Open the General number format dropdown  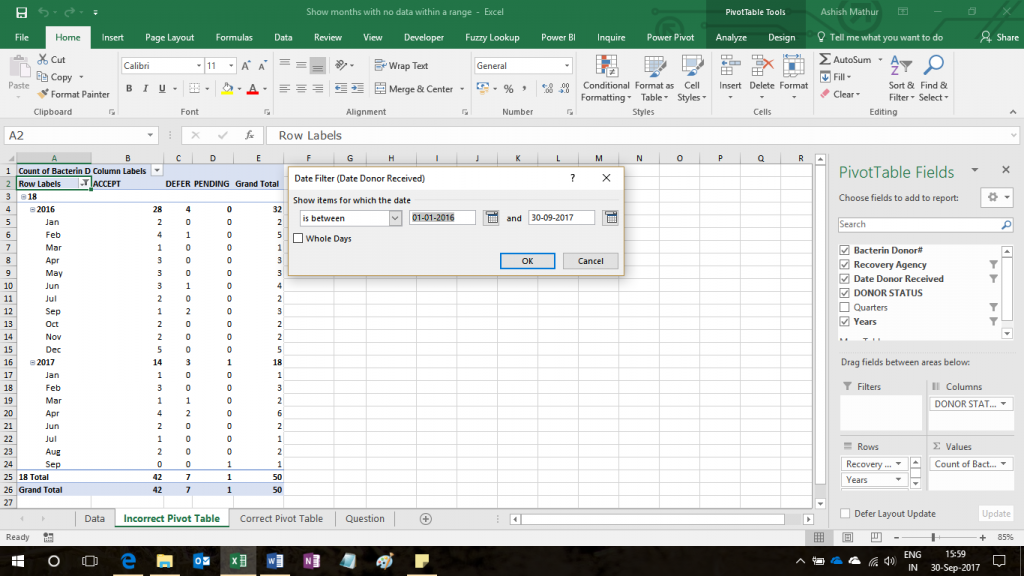tap(566, 66)
